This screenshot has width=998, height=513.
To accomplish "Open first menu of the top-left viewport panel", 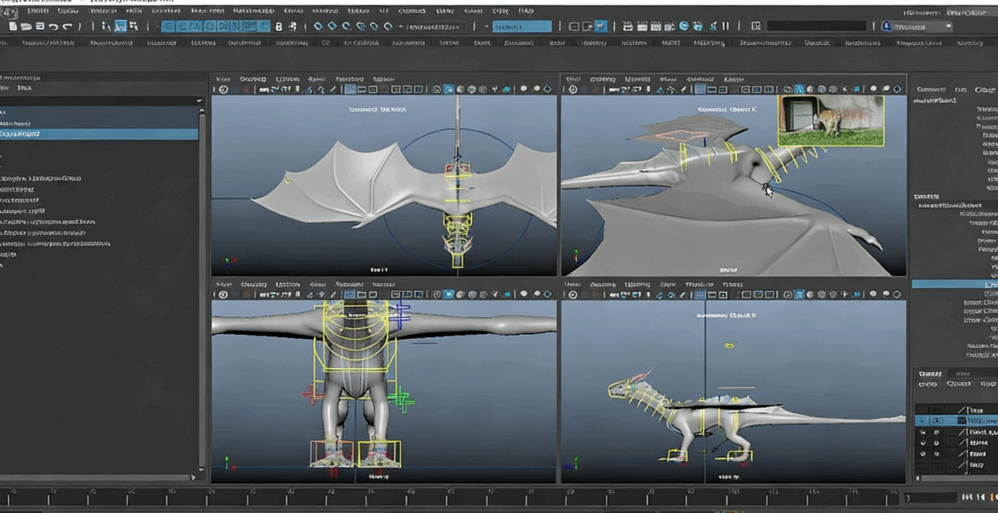I will (223, 79).
